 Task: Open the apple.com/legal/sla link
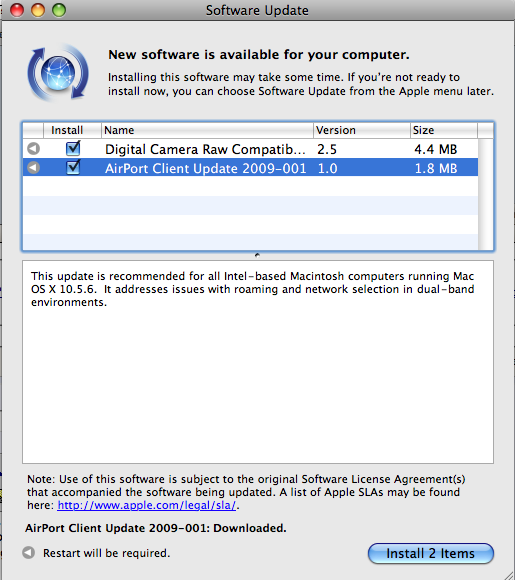click(x=147, y=505)
